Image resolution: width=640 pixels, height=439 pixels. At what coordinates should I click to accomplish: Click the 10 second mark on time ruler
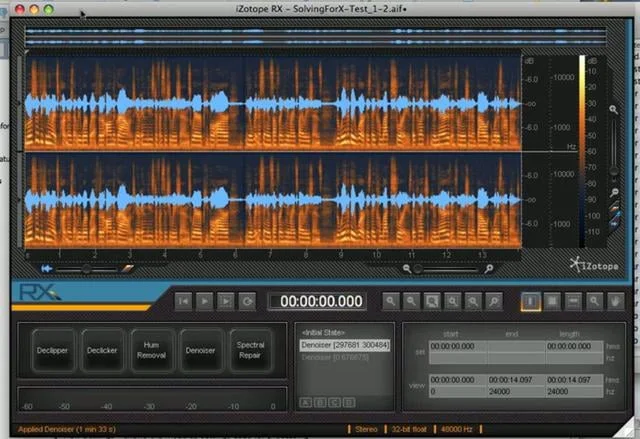point(376,255)
